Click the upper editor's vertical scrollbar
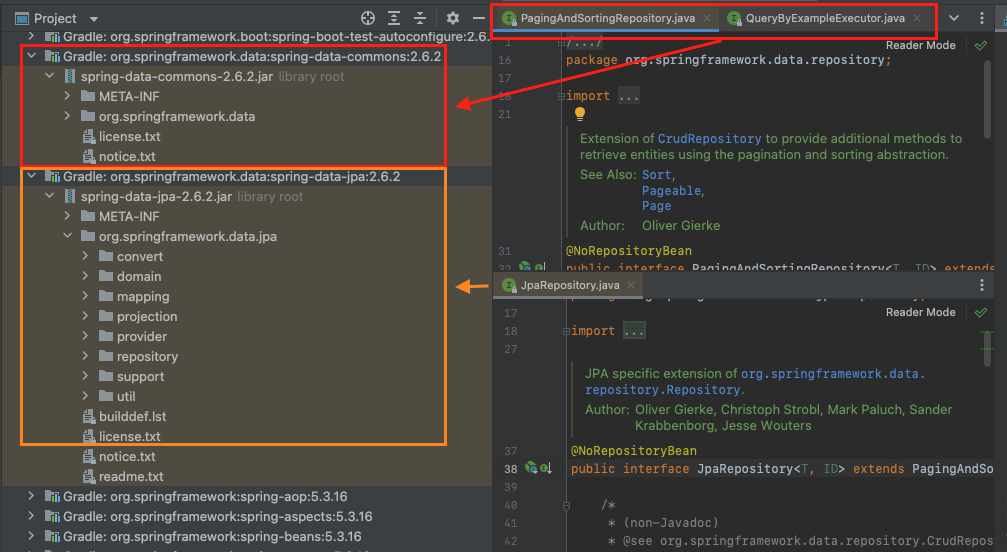This screenshot has width=1007, height=552. [x=987, y=99]
